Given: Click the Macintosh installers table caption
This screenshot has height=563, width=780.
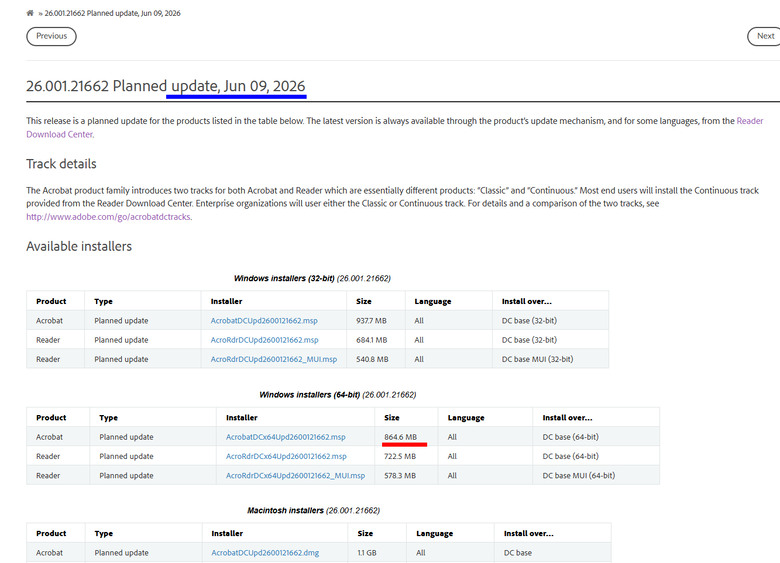Looking at the screenshot, I should 313,511.
